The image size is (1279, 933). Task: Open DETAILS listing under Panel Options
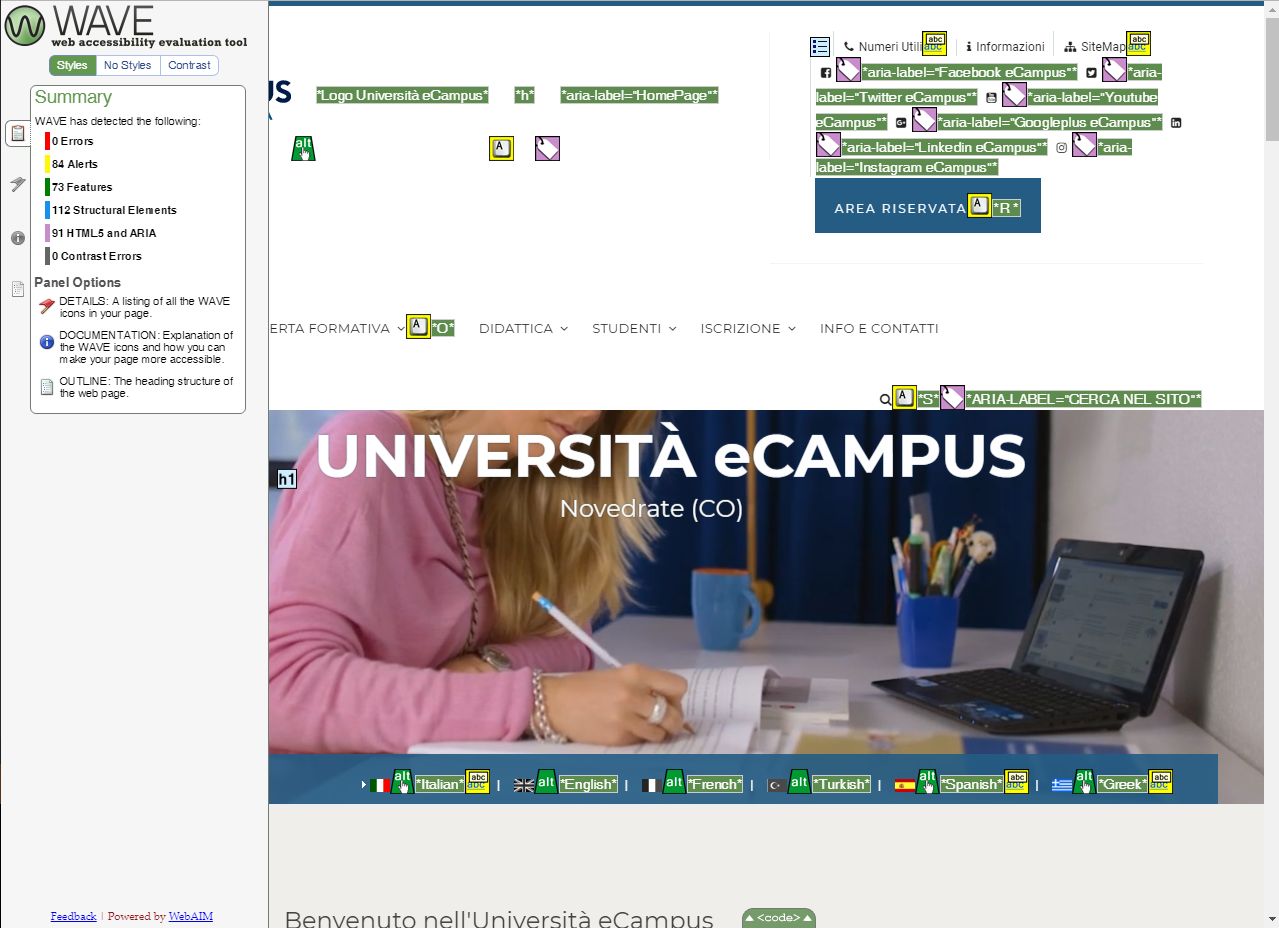136,307
